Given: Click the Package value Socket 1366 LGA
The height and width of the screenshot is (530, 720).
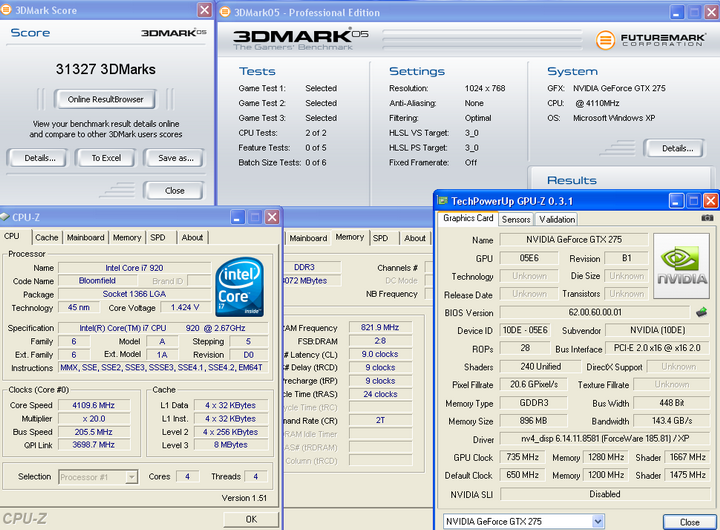Looking at the screenshot, I should pos(135,294).
